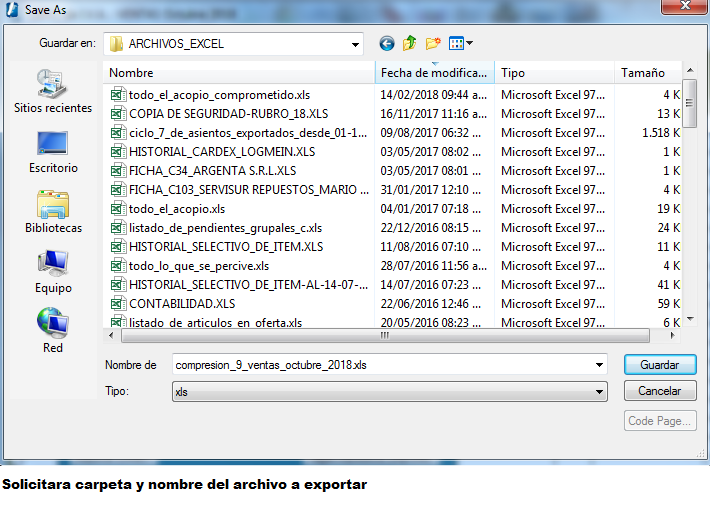Screen dimensions: 710x505
Task: Click the Save As title bar icon
Action: click(x=12, y=10)
